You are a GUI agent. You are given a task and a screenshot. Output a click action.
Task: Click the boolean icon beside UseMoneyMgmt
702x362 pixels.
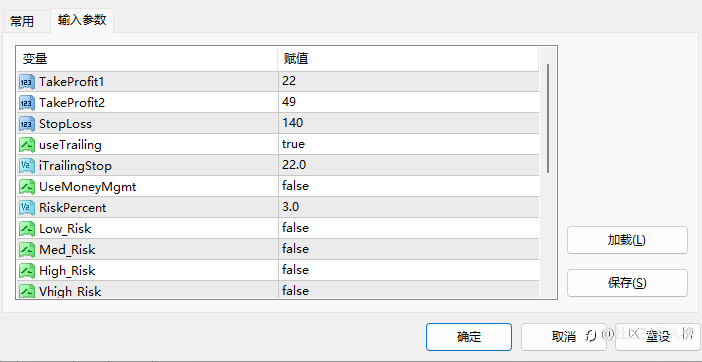pos(27,187)
